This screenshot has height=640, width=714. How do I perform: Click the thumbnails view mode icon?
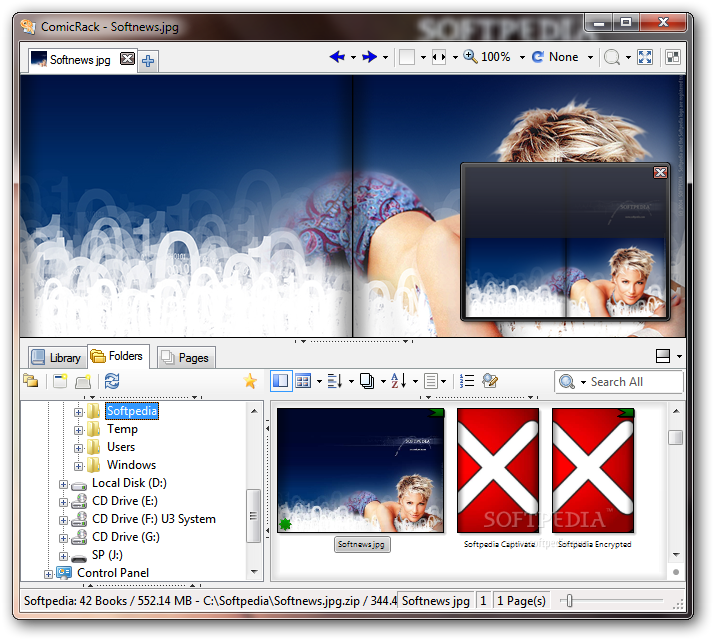point(303,381)
